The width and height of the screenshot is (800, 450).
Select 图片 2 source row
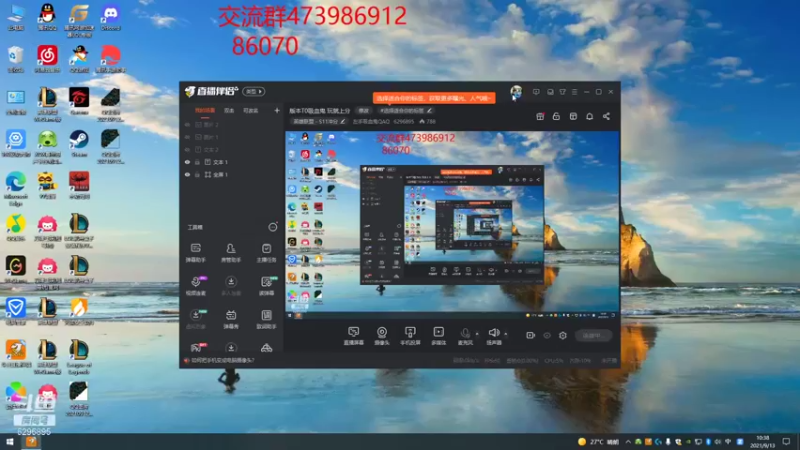[x=232, y=124]
